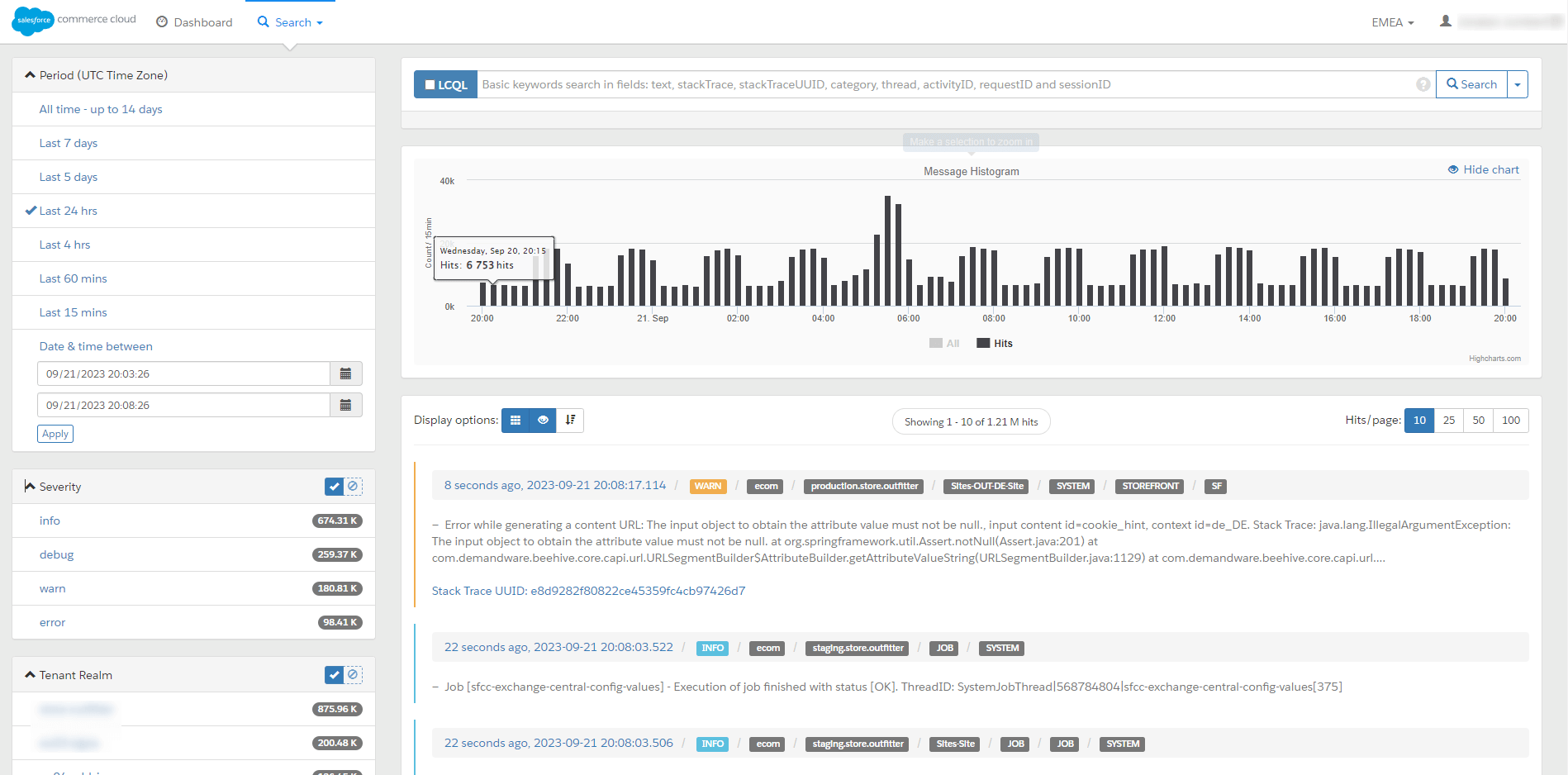The height and width of the screenshot is (775, 1568).
Task: Open the sort order display option
Action: [570, 420]
